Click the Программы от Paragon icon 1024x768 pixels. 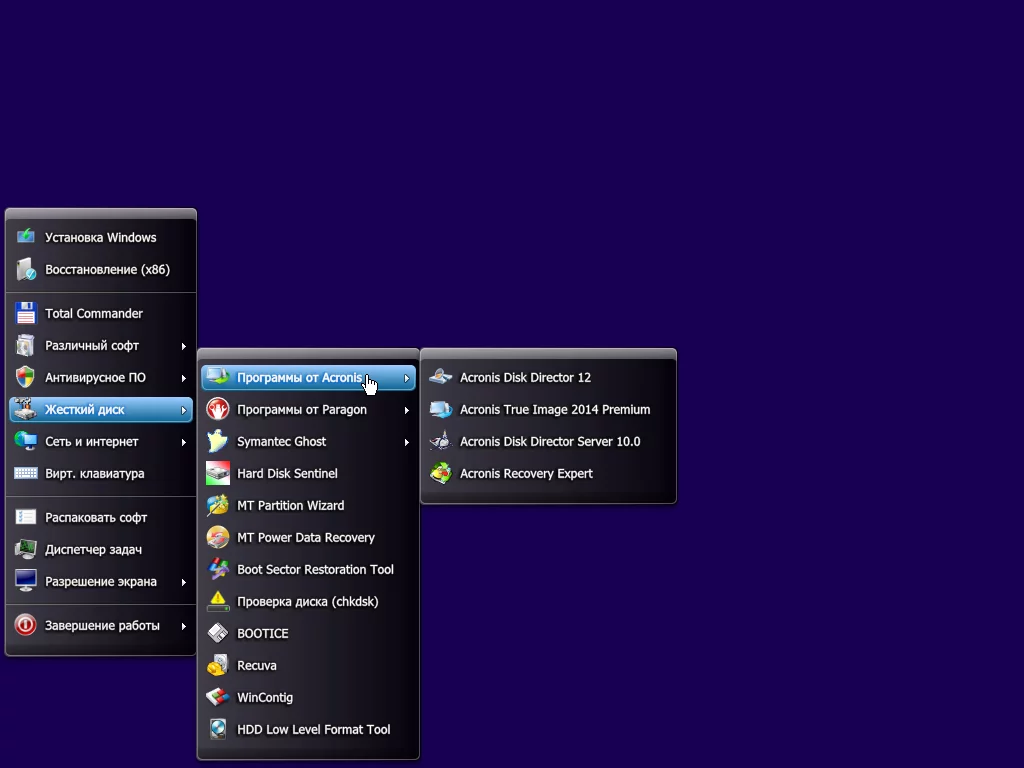(x=217, y=409)
